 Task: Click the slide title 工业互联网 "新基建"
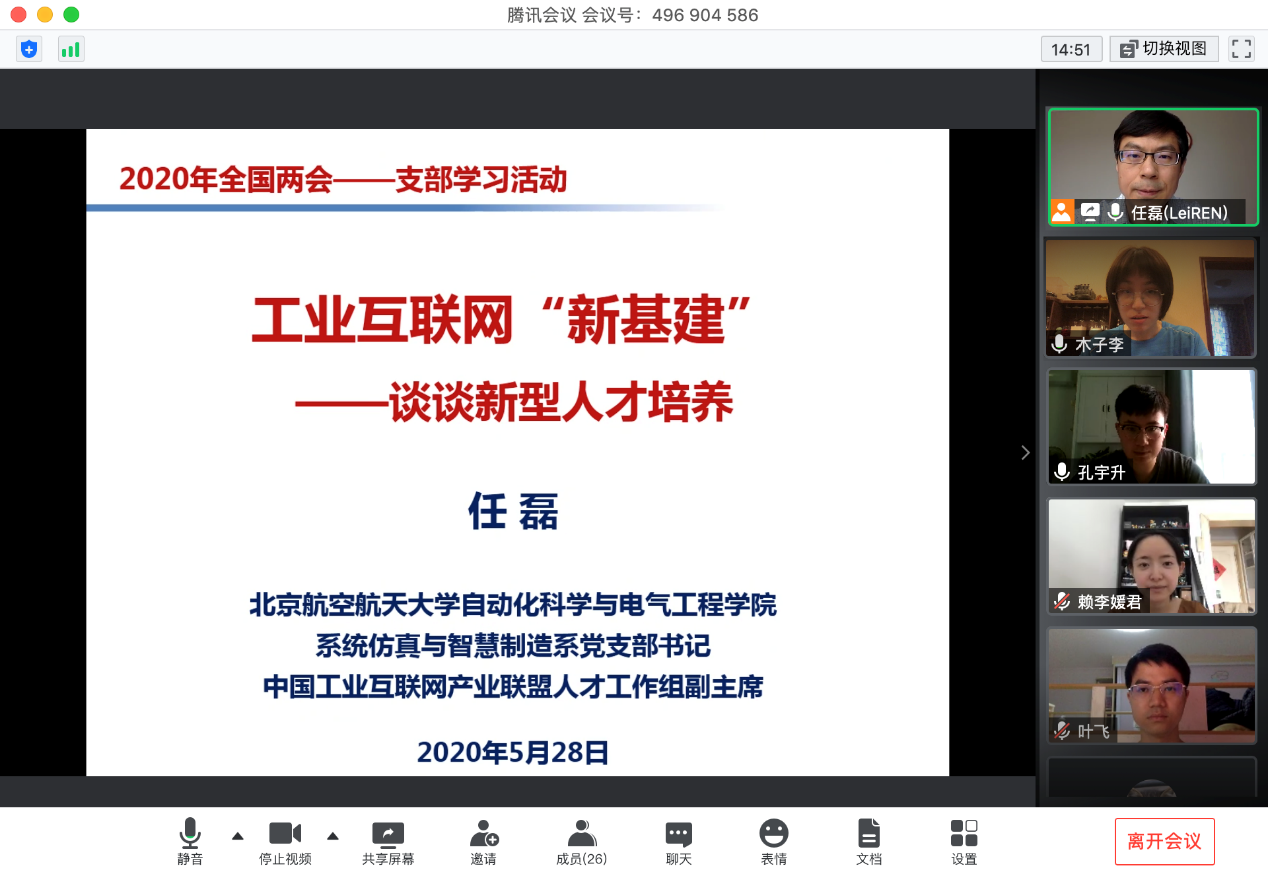[501, 320]
